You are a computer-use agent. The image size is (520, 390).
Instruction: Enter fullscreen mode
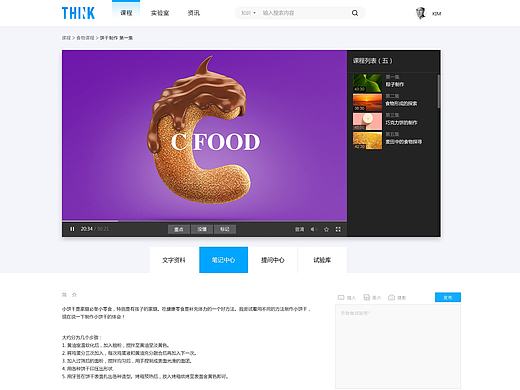(x=338, y=229)
